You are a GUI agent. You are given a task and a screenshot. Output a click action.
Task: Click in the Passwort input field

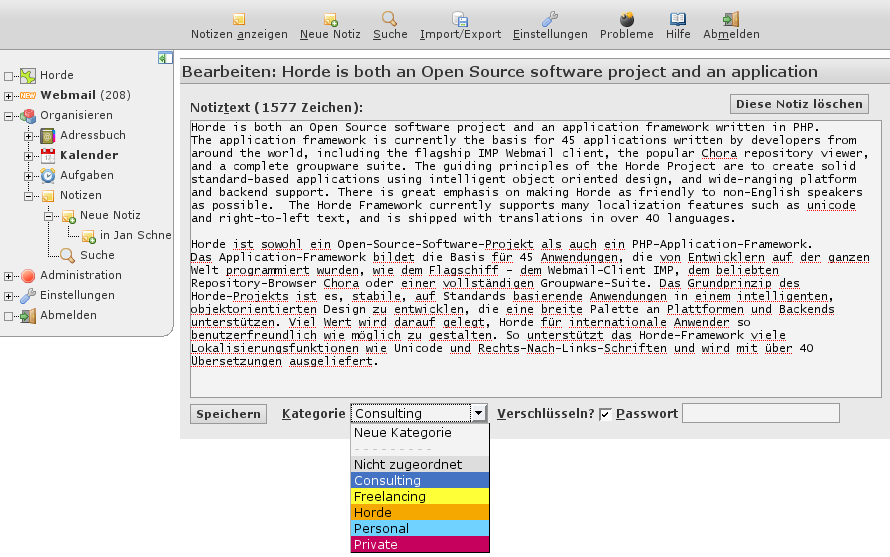pos(761,413)
